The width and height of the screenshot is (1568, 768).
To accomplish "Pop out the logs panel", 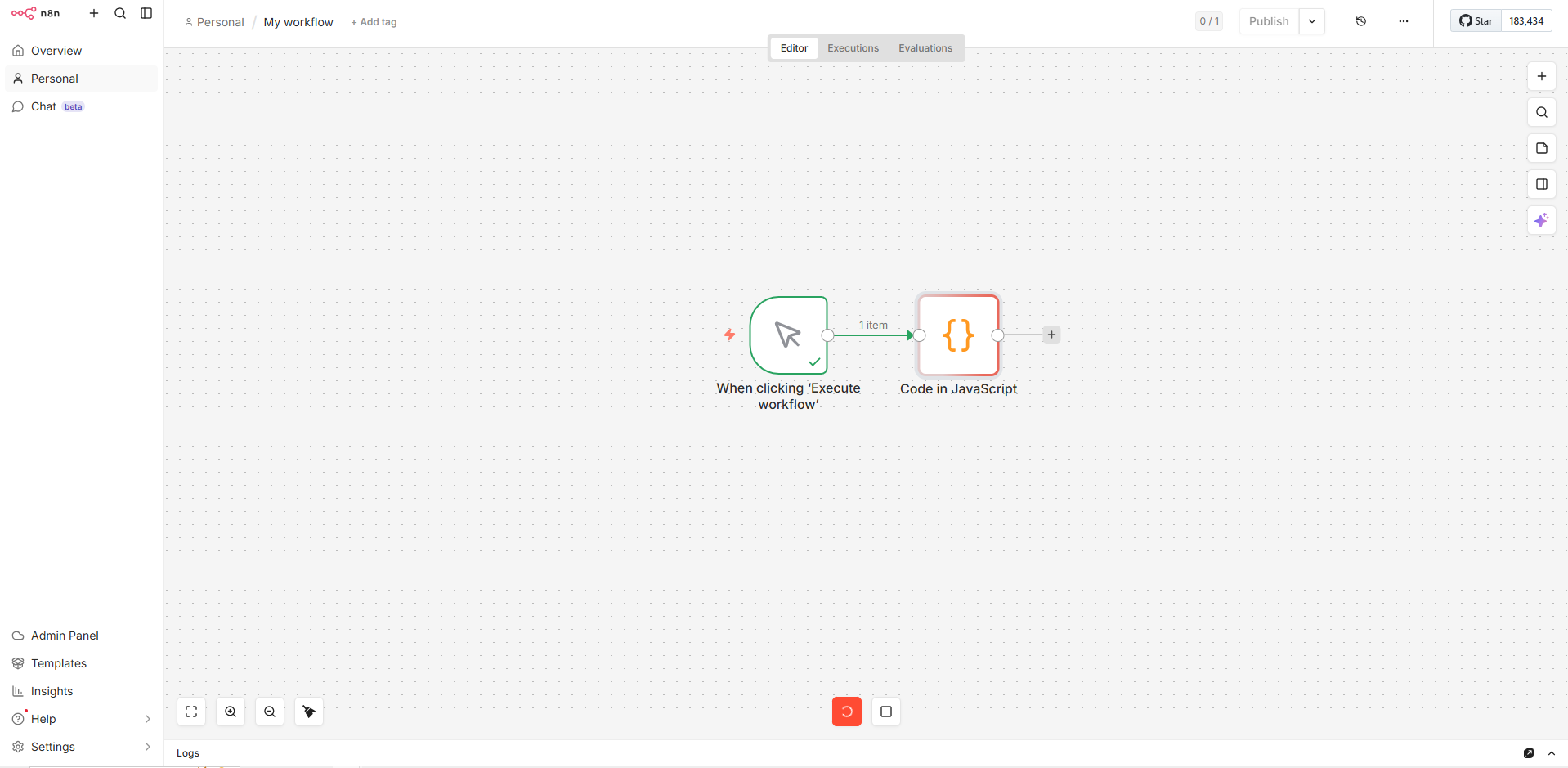I will pos(1529,753).
